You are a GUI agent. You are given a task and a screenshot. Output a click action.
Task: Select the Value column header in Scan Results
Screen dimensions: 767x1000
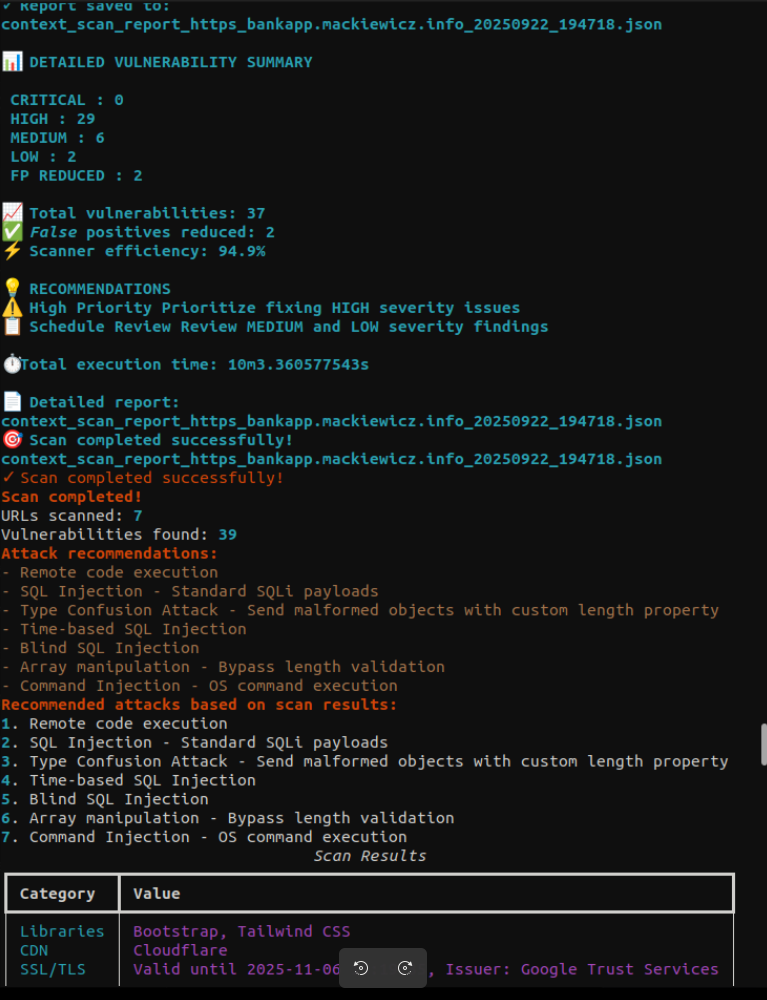pos(157,893)
